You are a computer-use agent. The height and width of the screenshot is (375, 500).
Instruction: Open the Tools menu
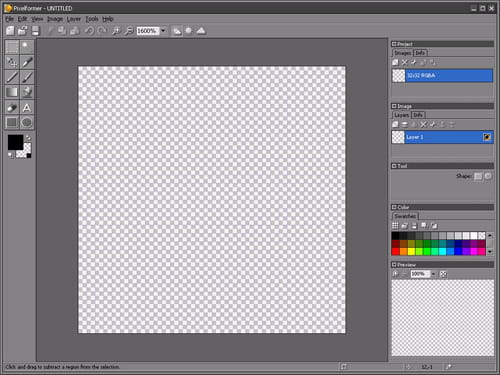(x=92, y=19)
